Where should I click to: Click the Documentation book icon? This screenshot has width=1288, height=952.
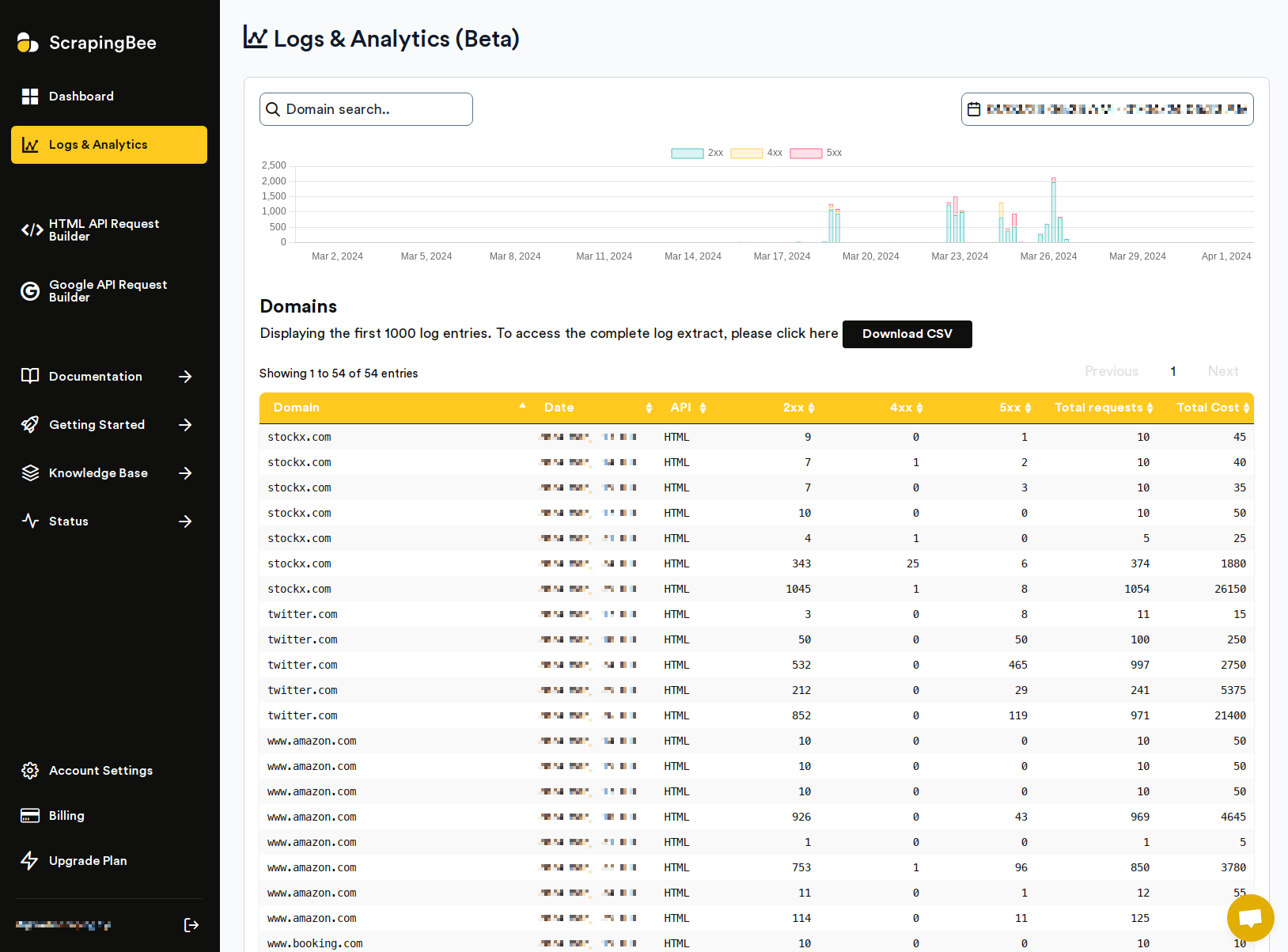[30, 376]
